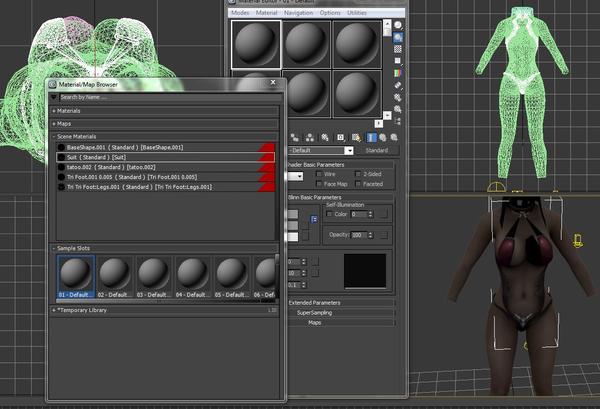Select Tri Foot.001 0.005 scene material
Viewport: 600px width, 409px height.
165,177
